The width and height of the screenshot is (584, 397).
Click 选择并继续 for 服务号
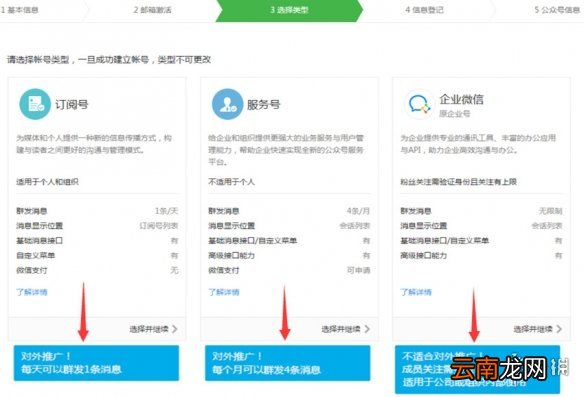346,329
